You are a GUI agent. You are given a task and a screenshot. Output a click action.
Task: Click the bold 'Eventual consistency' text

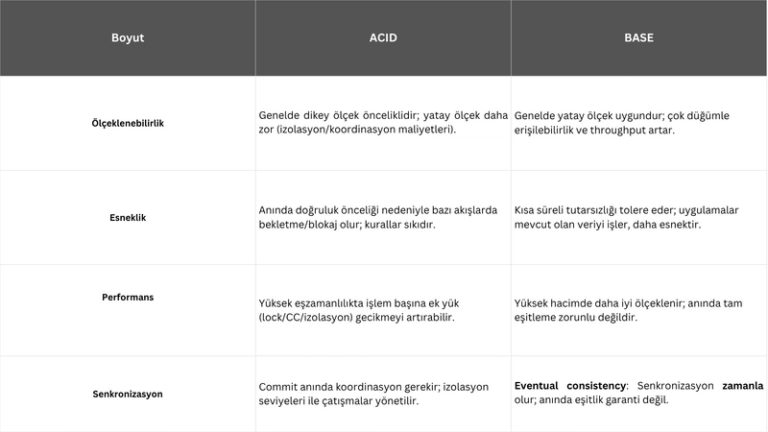(571, 386)
